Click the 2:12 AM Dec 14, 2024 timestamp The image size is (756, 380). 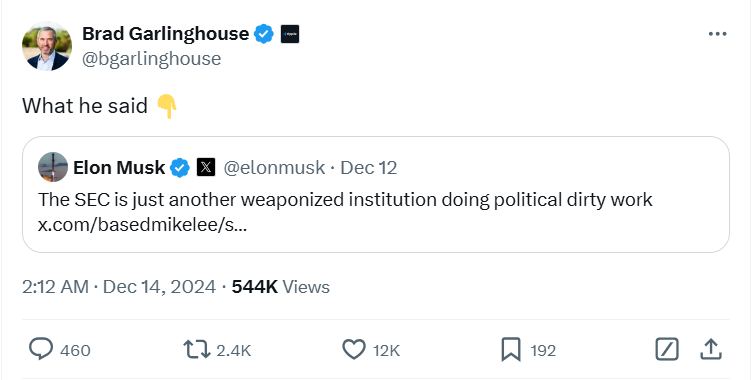(119, 287)
